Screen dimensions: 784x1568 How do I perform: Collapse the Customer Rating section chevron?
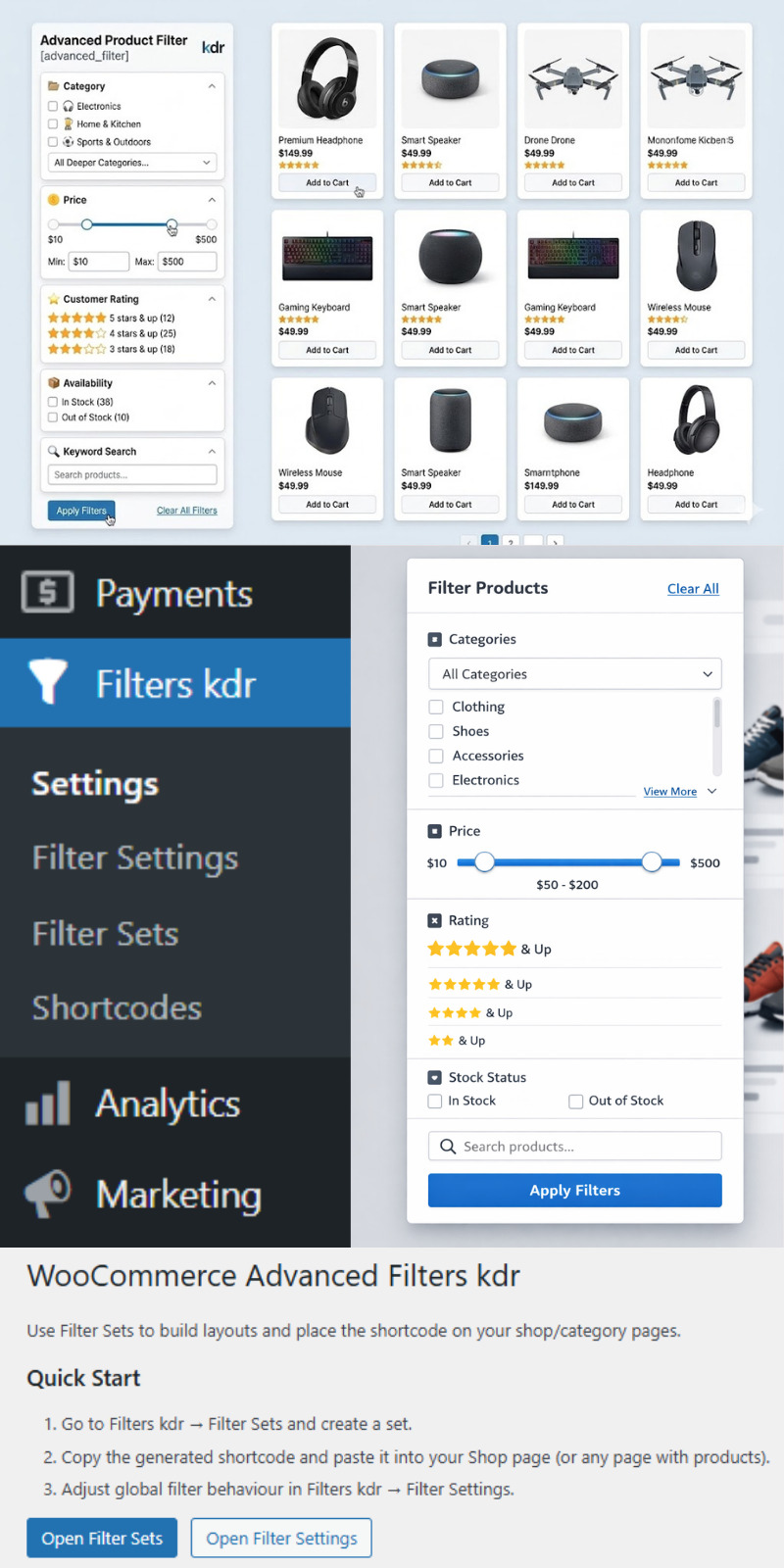pyautogui.click(x=212, y=299)
